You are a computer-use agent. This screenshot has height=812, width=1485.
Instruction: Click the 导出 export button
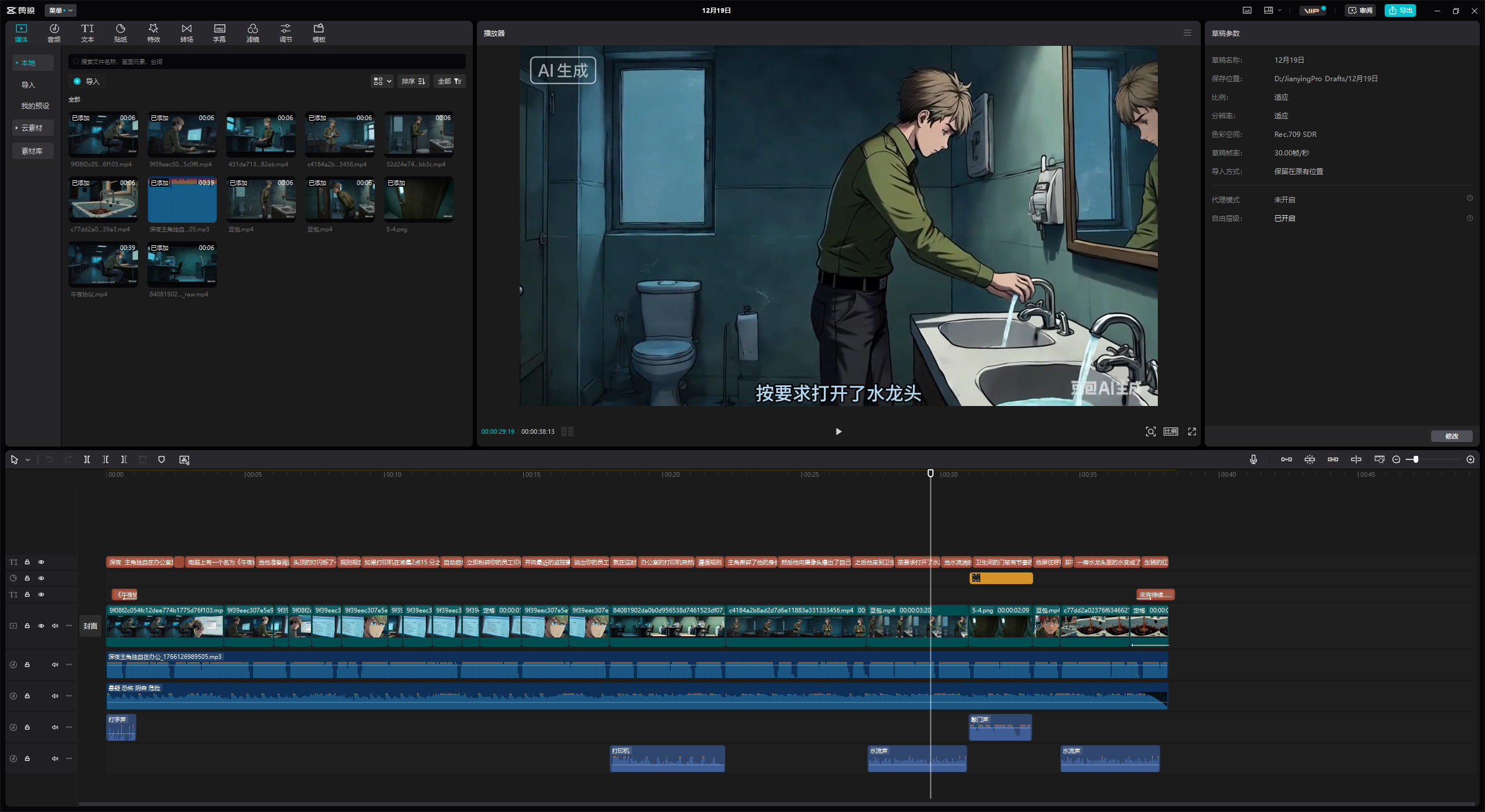click(1400, 10)
